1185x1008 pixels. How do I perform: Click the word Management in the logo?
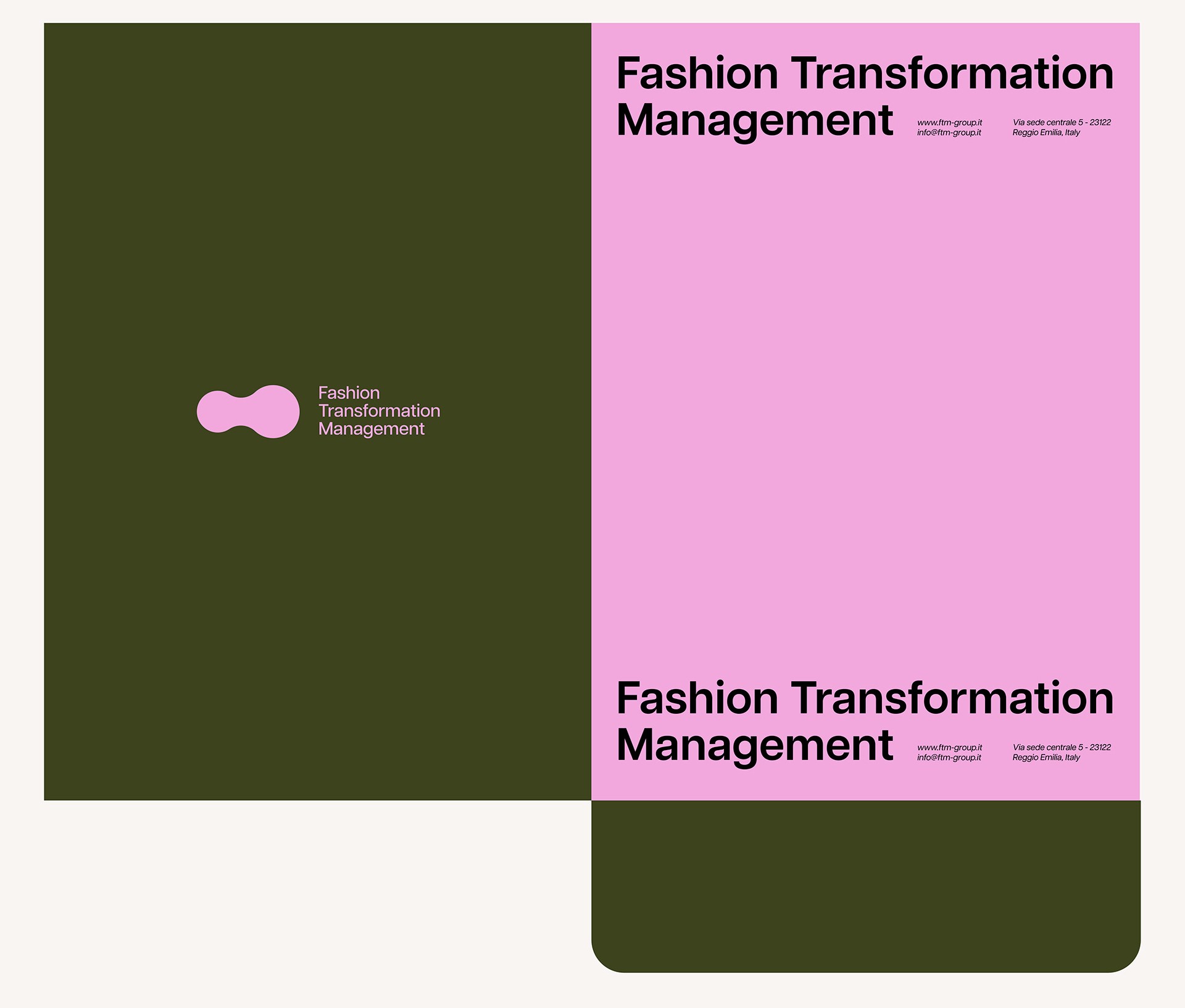pos(371,429)
